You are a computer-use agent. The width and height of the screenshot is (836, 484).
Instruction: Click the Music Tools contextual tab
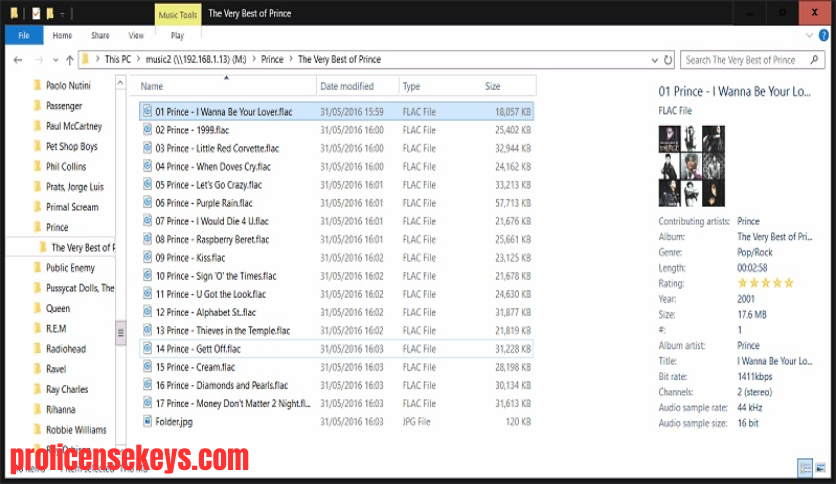click(x=178, y=15)
